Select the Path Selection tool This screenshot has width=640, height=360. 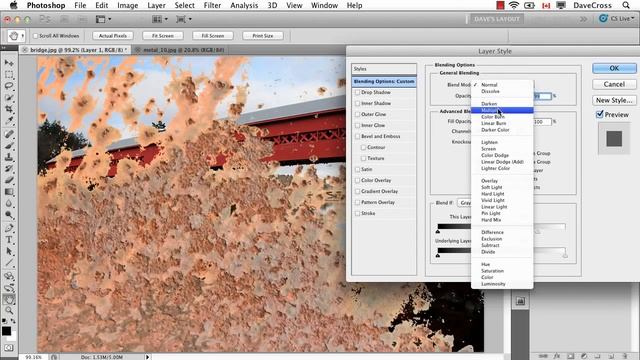9,251
